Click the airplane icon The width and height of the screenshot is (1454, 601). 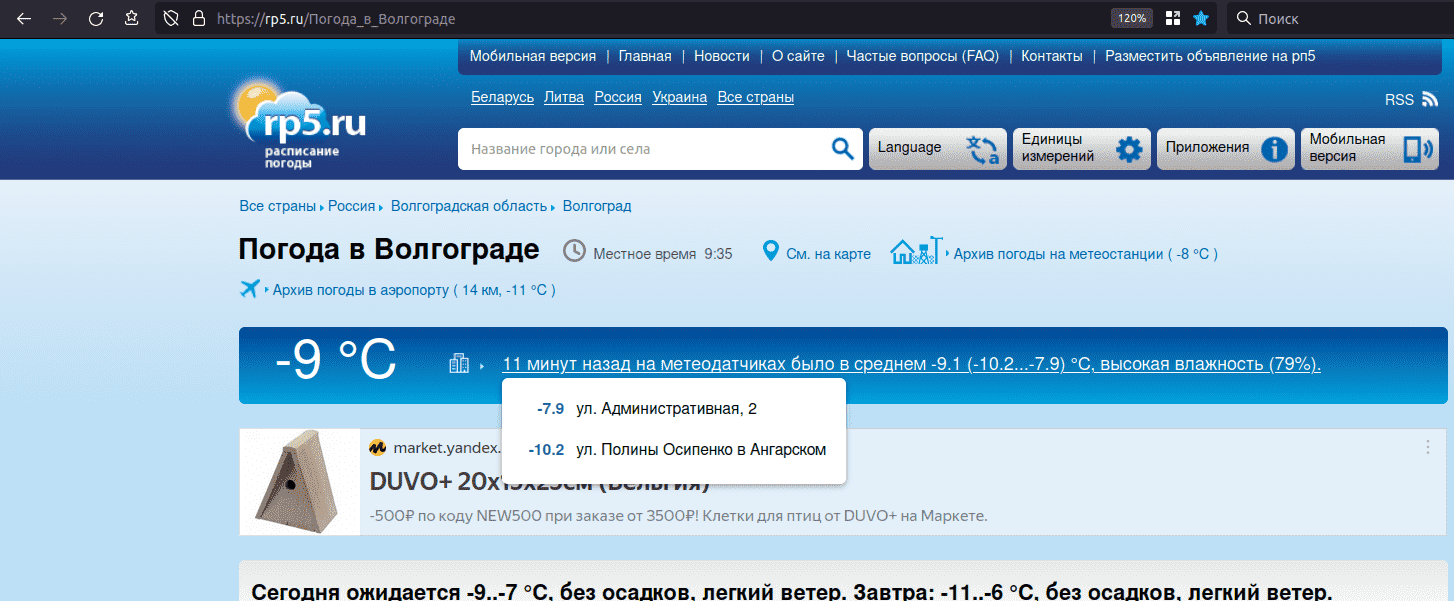250,289
